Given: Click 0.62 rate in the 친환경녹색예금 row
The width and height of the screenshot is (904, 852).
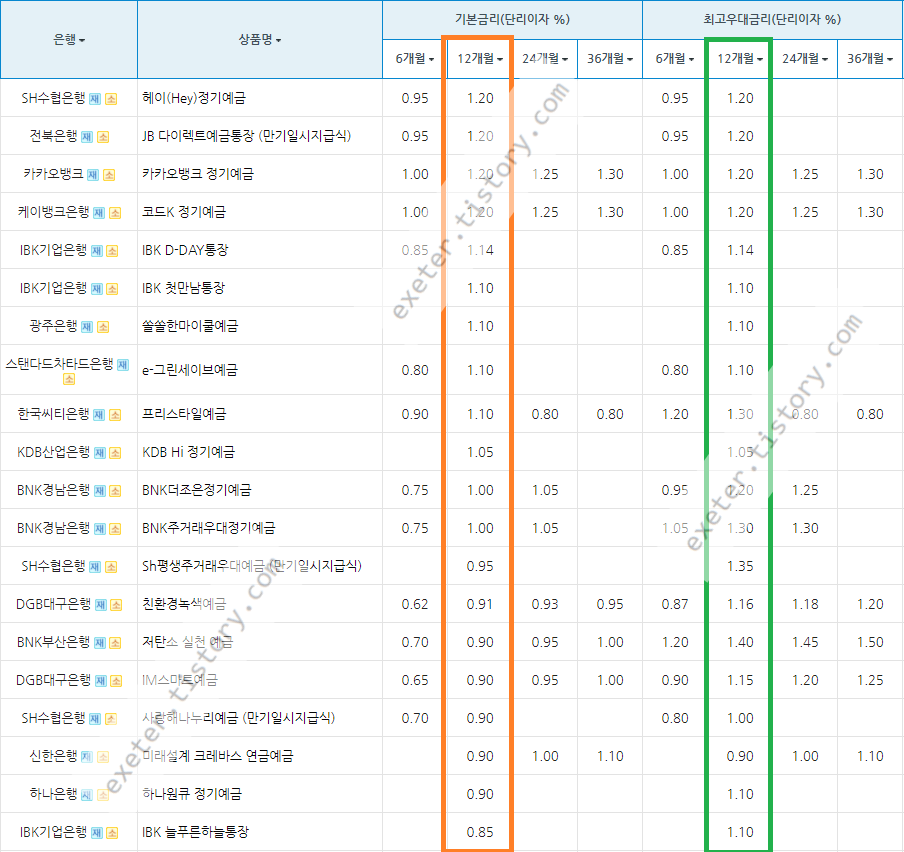Looking at the screenshot, I should pos(415,605).
